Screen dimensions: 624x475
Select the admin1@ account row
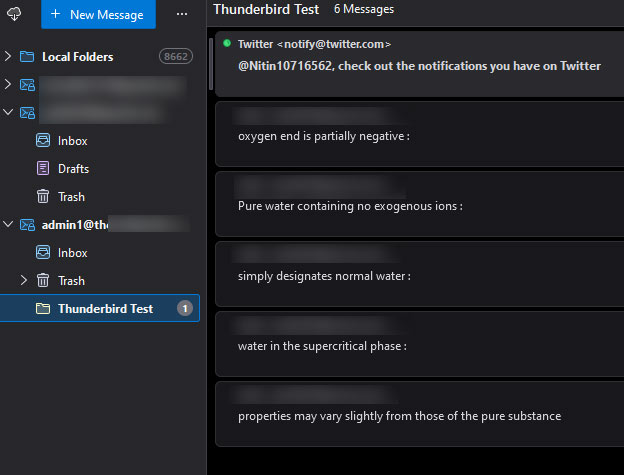click(x=99, y=225)
